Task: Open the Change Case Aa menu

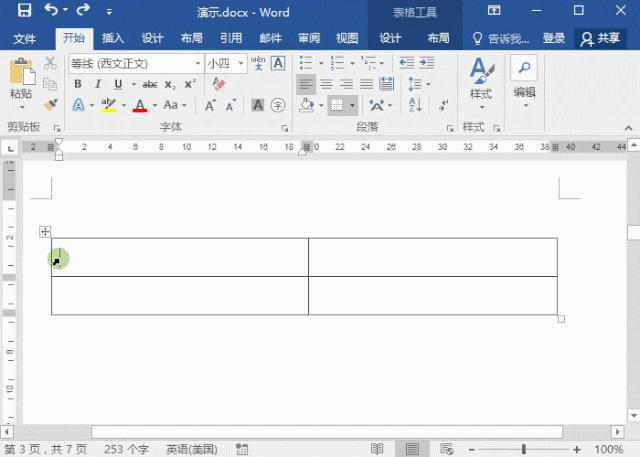Action: tap(175, 105)
